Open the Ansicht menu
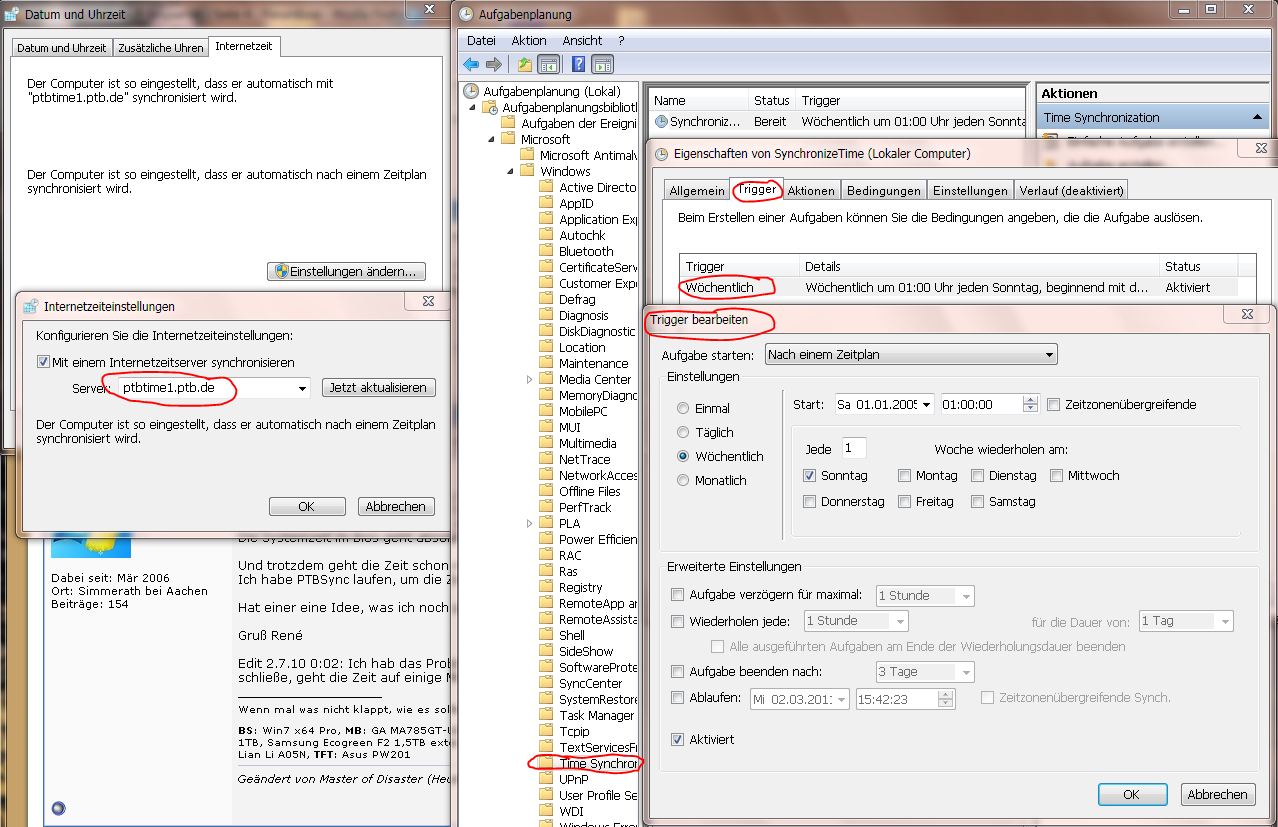Image resolution: width=1278 pixels, height=827 pixels. (582, 41)
